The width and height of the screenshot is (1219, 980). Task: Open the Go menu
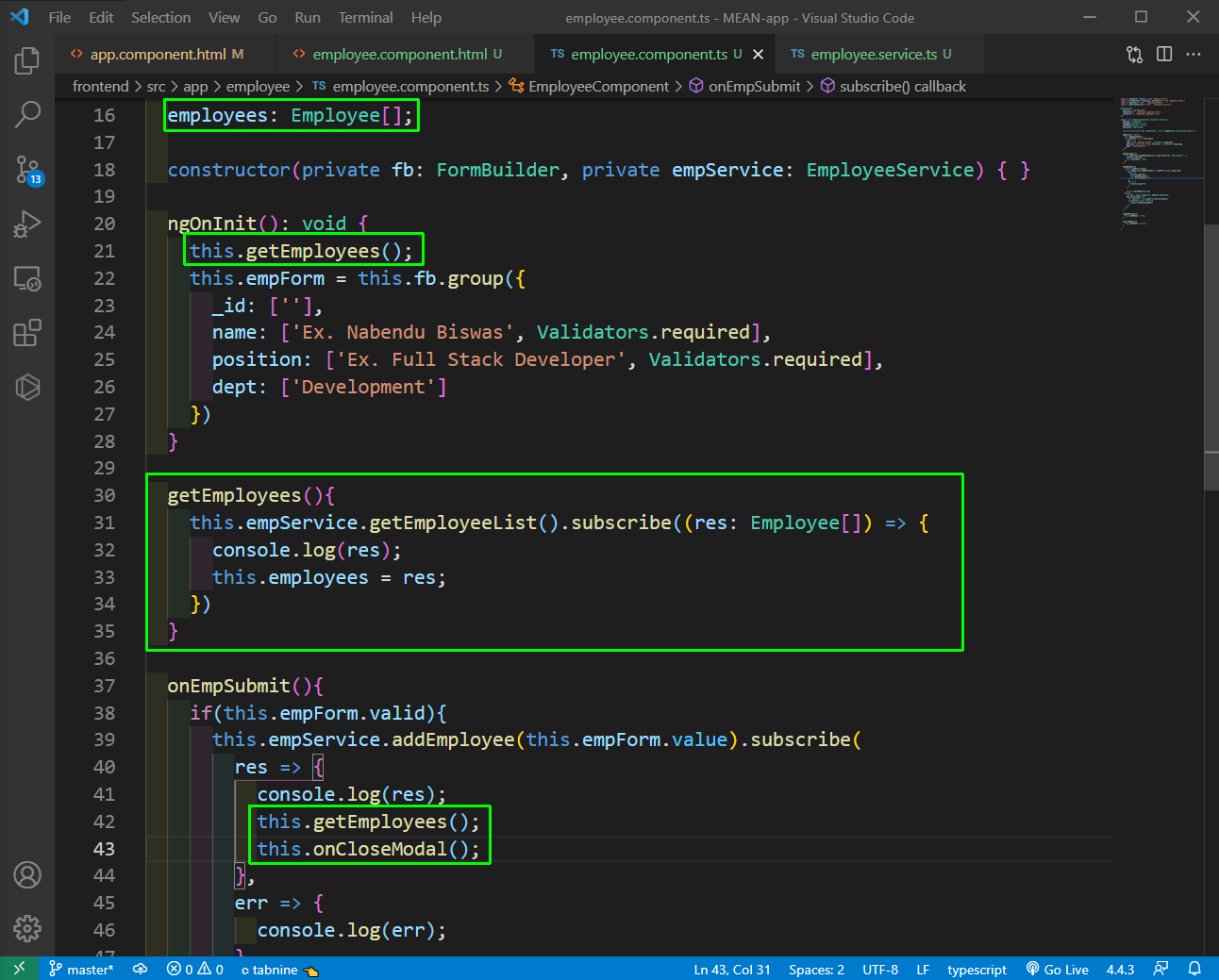[x=267, y=17]
